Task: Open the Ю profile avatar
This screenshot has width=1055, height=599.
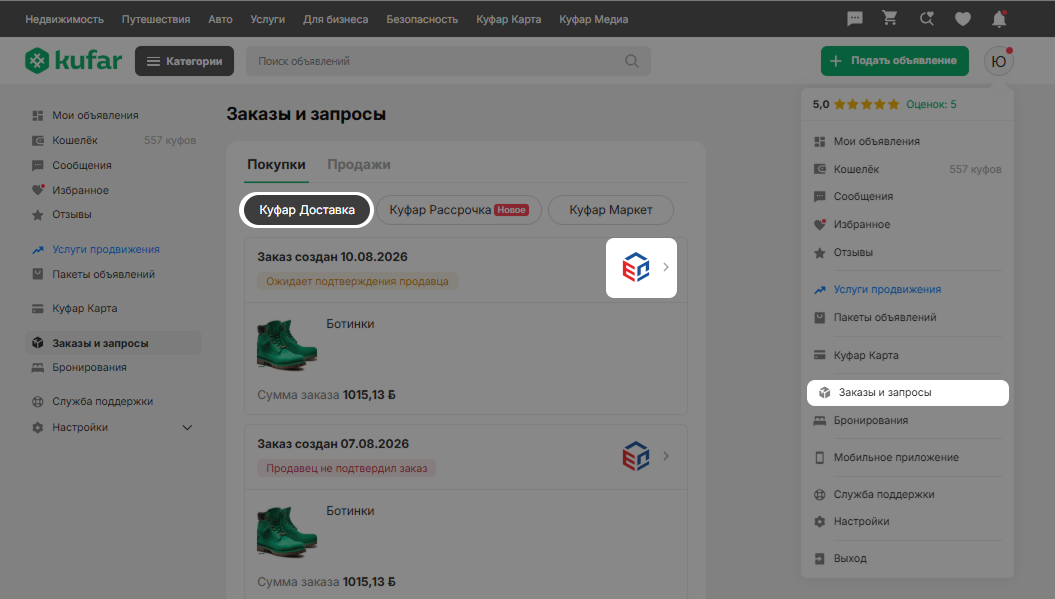Action: [998, 61]
